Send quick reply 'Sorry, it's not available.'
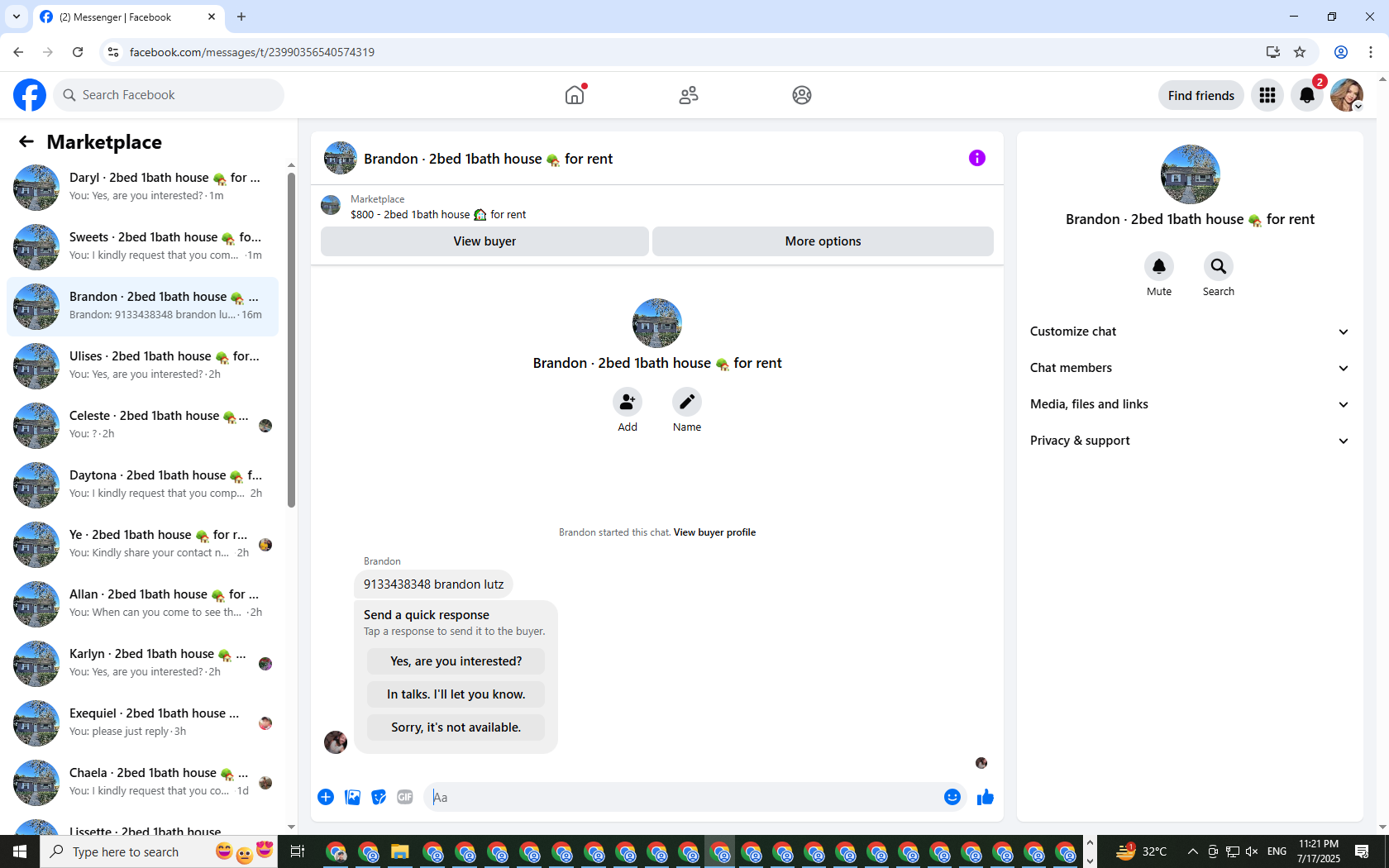 tap(456, 727)
